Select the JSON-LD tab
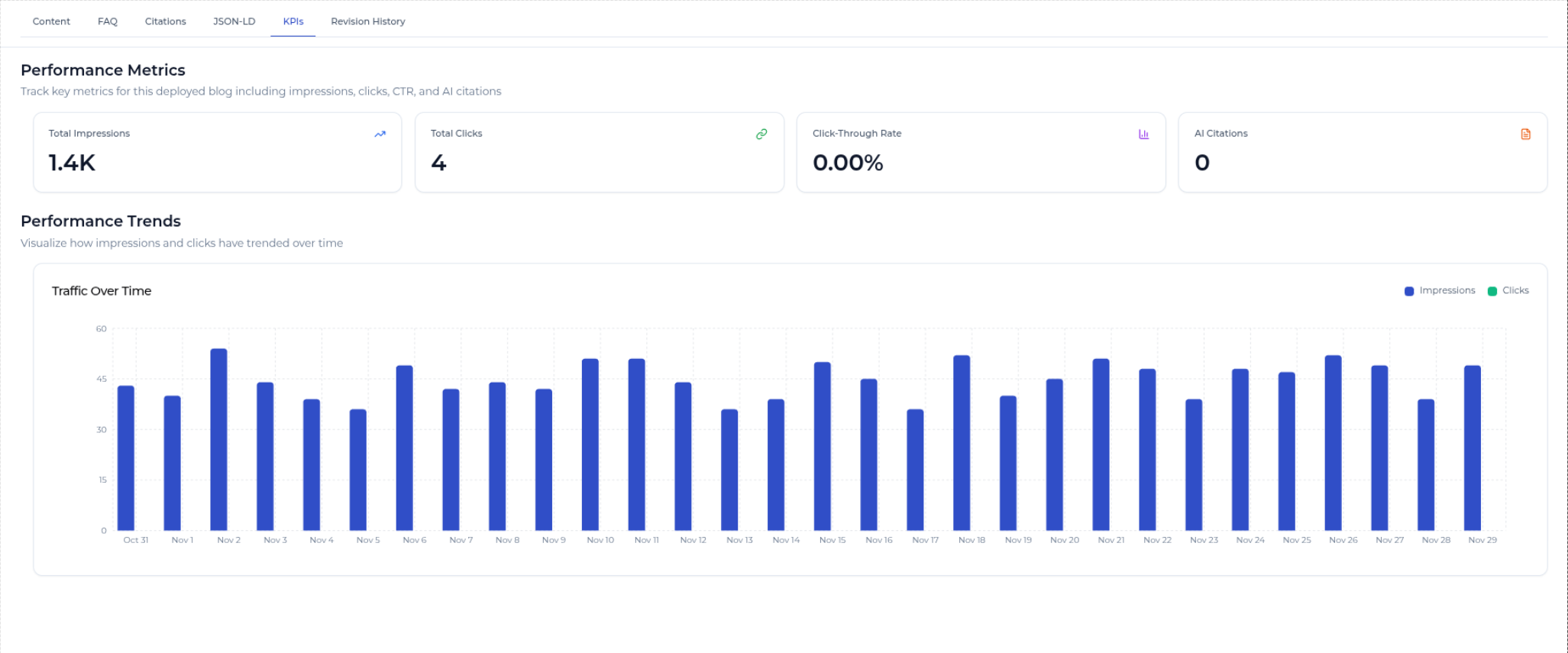The width and height of the screenshot is (1568, 653). pyautogui.click(x=234, y=21)
